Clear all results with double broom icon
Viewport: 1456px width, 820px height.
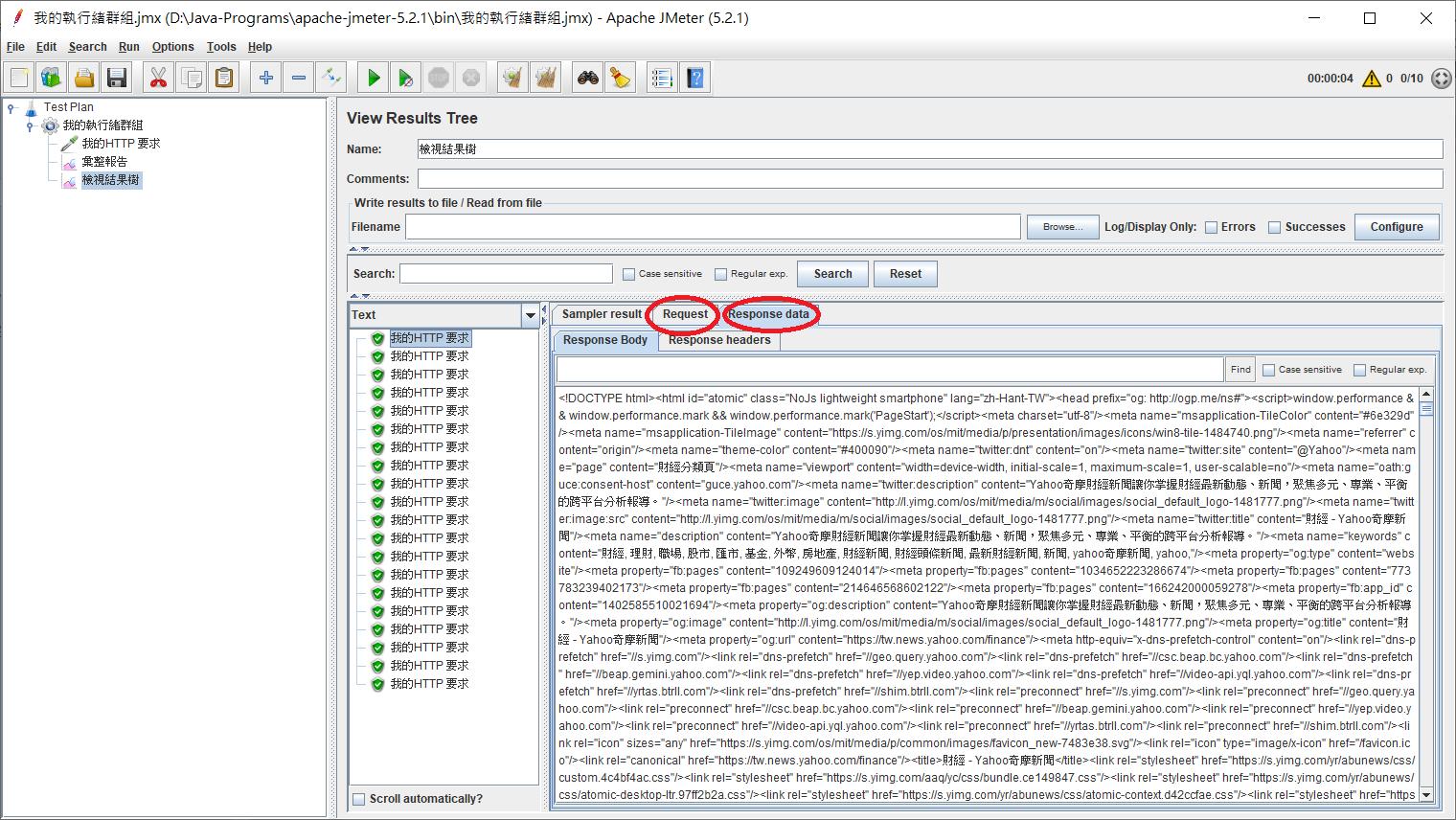click(x=546, y=78)
